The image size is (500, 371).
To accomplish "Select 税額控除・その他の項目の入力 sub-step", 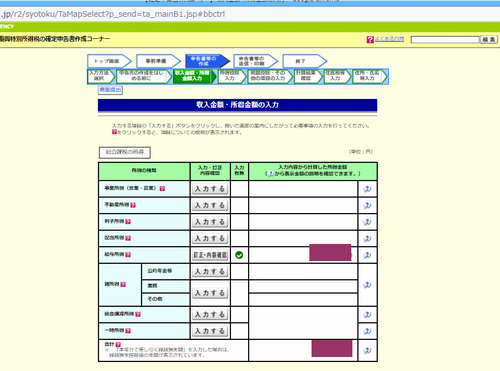I will [270, 76].
